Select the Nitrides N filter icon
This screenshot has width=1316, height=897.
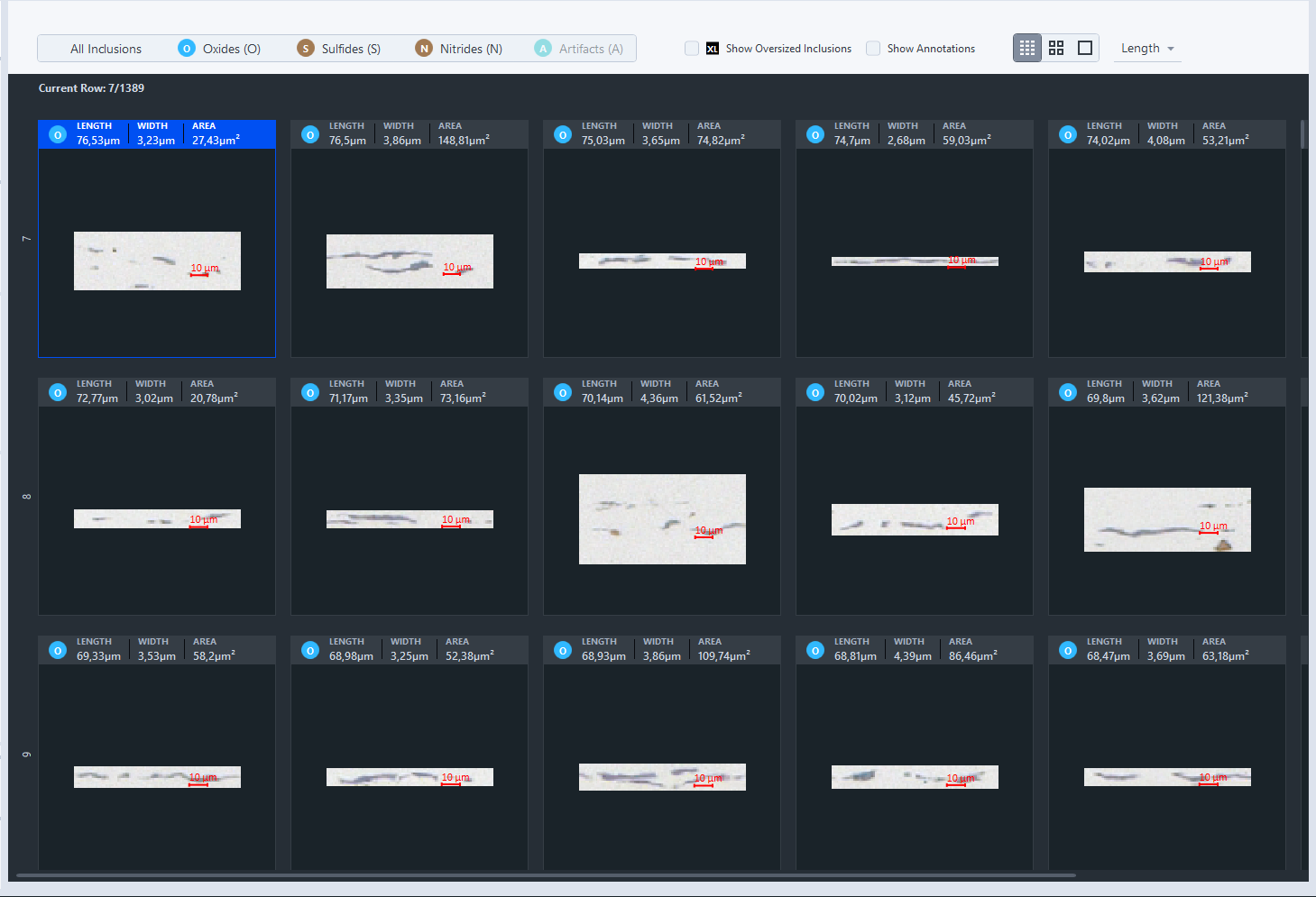click(424, 48)
